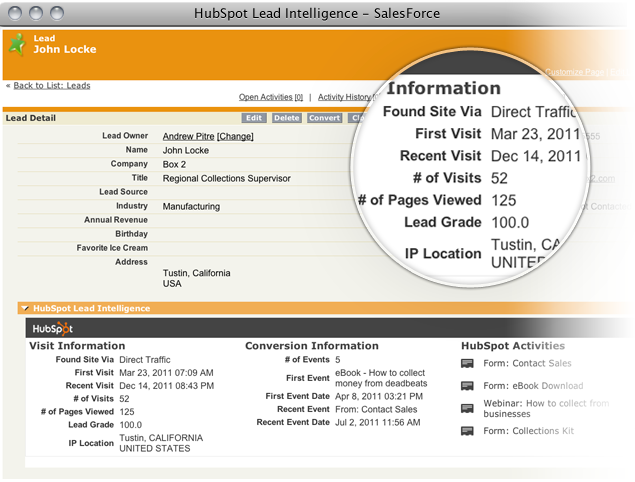Select lead grade 100.0 in Visit Information

(x=131, y=425)
